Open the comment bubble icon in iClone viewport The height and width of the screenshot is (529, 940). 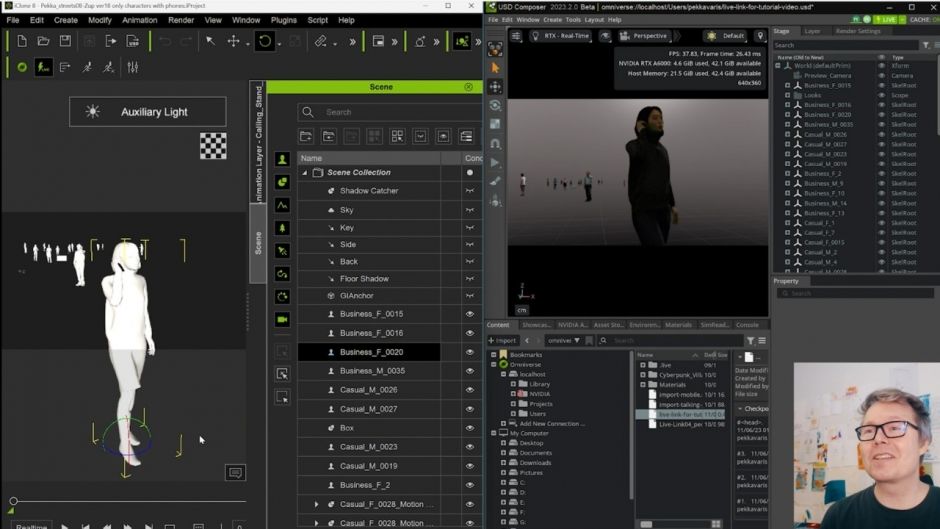235,473
